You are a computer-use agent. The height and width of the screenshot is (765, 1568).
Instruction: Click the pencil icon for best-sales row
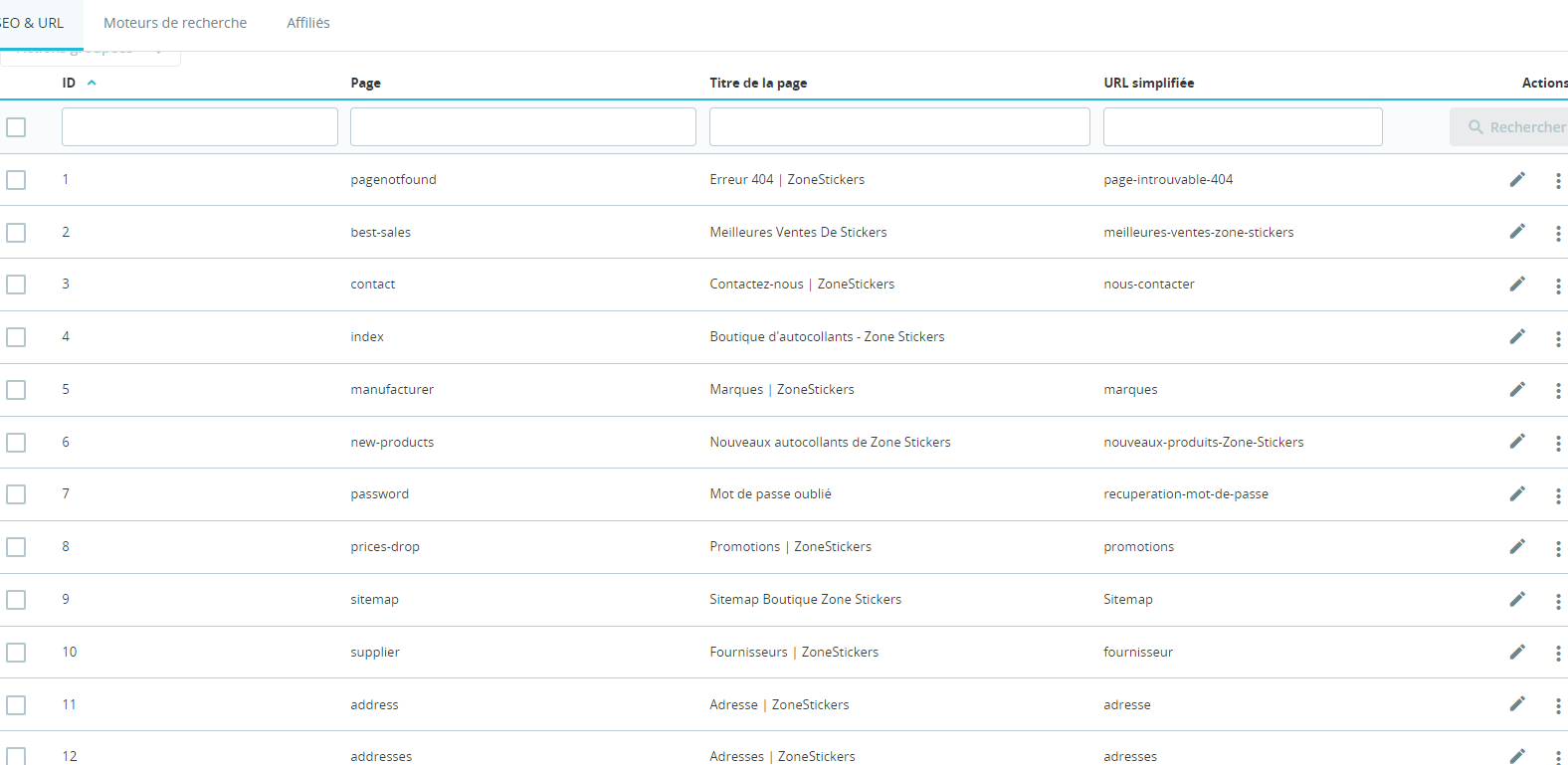point(1517,231)
